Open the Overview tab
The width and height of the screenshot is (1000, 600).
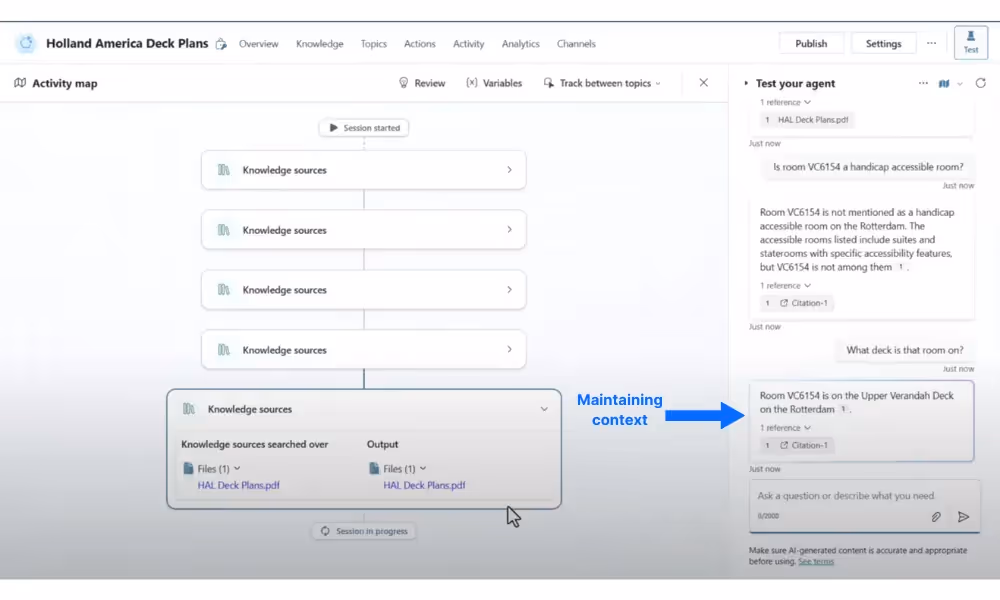258,43
